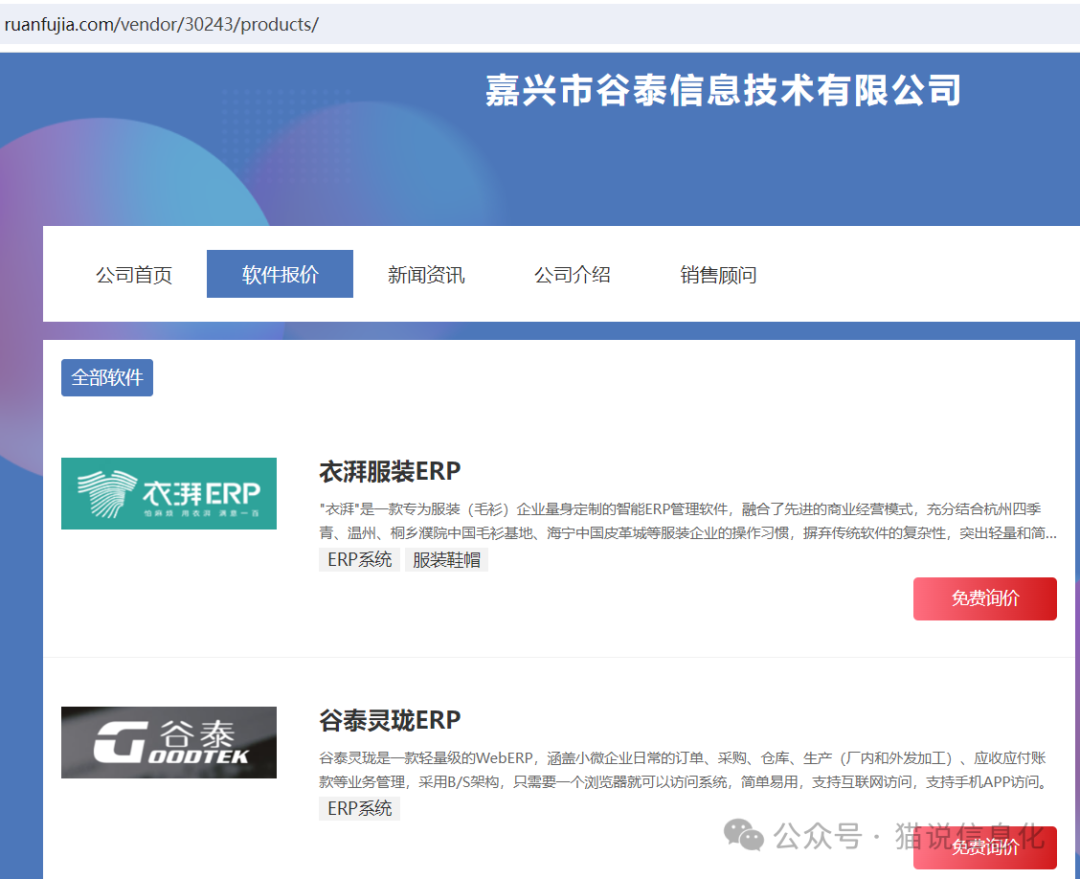Click the 嘉兴市谷泰信息技术有限公司 company heading
1080x879 pixels.
(723, 90)
